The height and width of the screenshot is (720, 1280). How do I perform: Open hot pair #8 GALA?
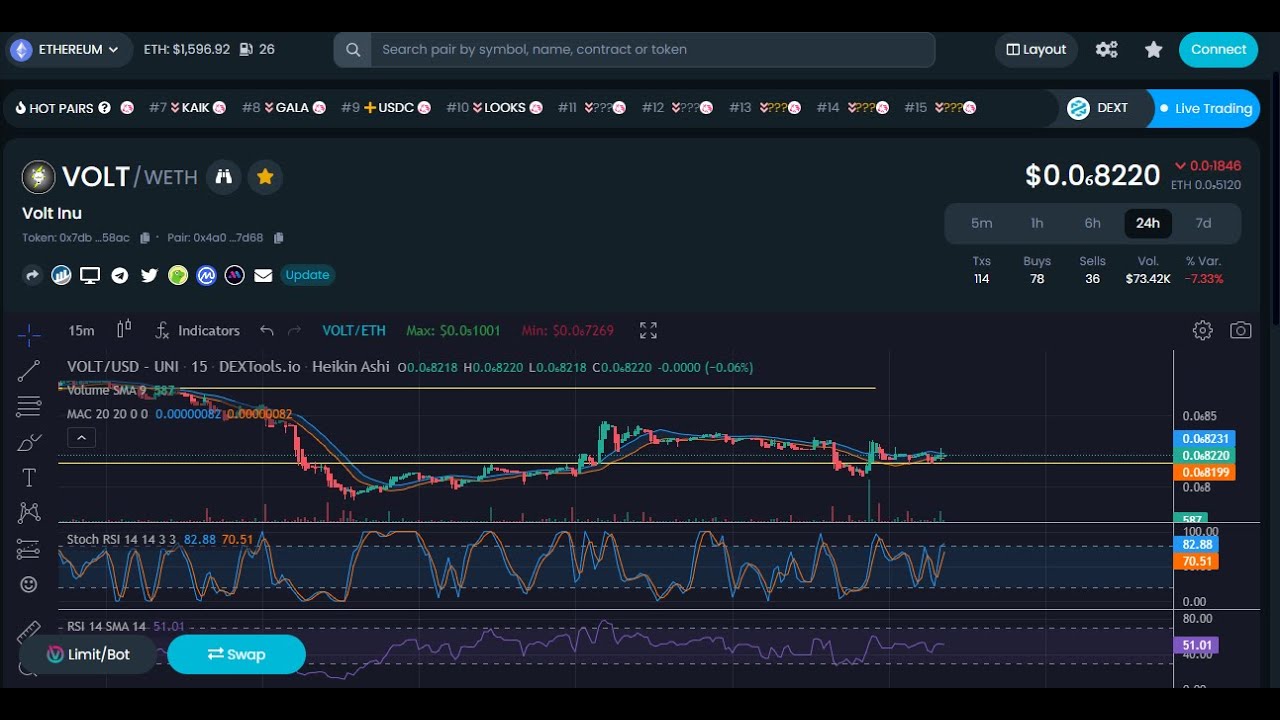click(284, 108)
